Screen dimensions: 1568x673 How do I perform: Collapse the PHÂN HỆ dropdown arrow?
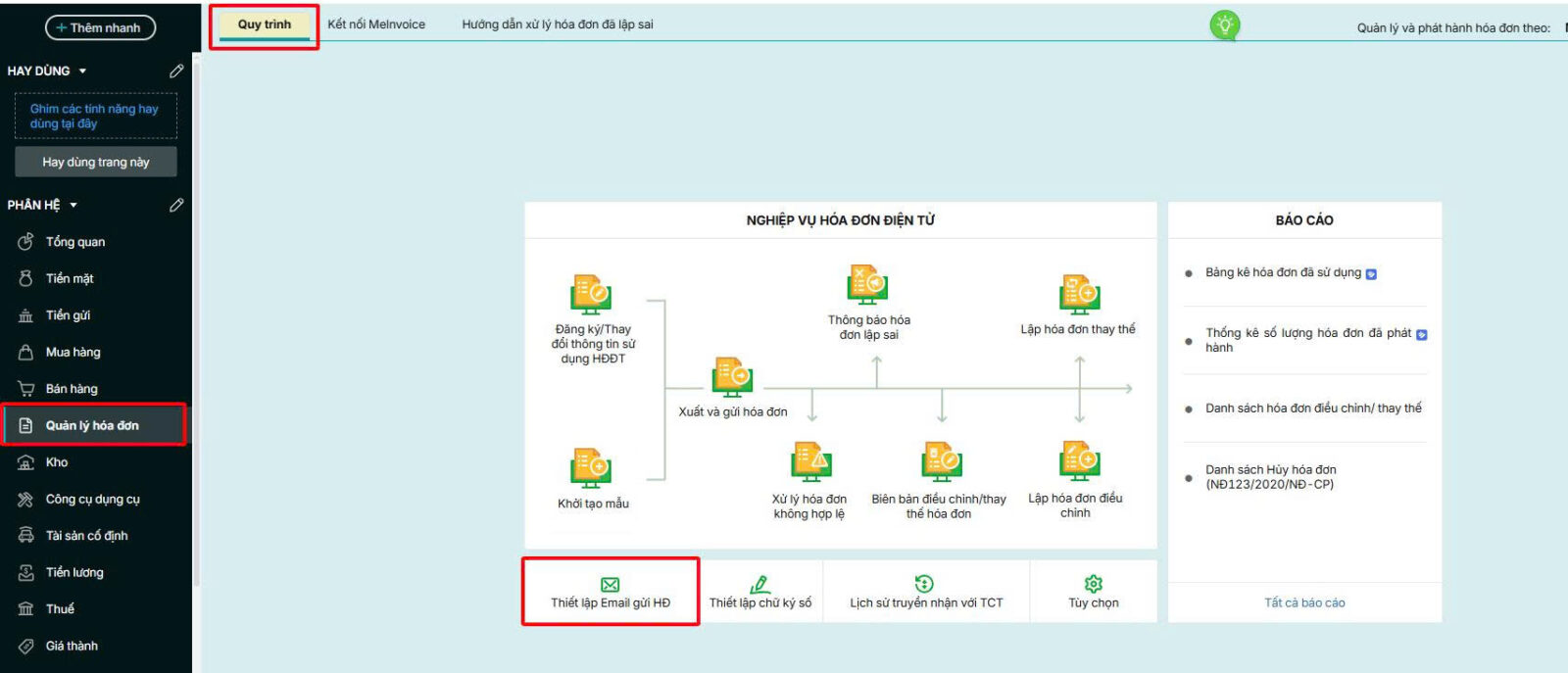(x=73, y=206)
